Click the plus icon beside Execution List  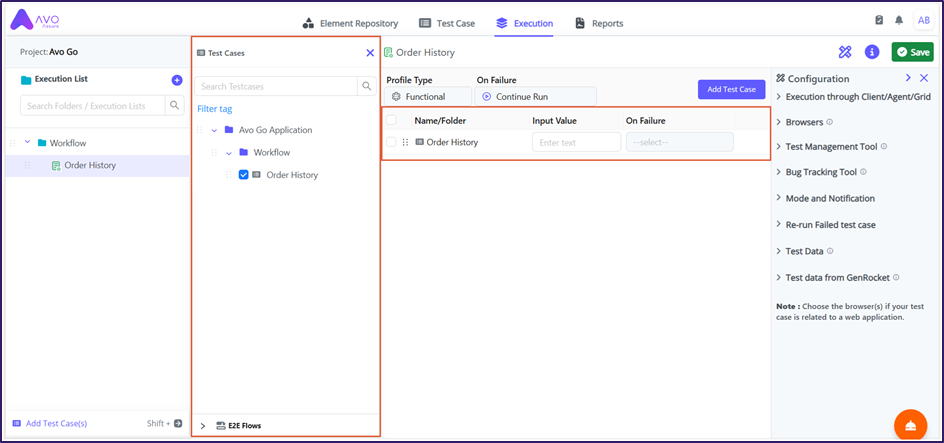(177, 80)
